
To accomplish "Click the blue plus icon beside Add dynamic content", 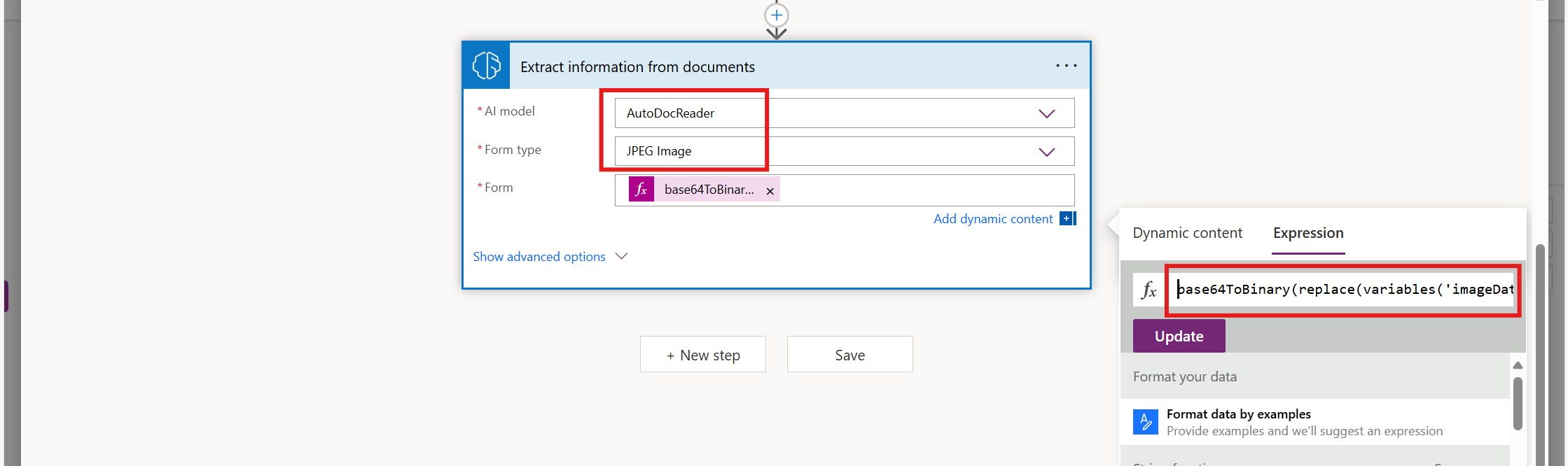I will (1067, 218).
